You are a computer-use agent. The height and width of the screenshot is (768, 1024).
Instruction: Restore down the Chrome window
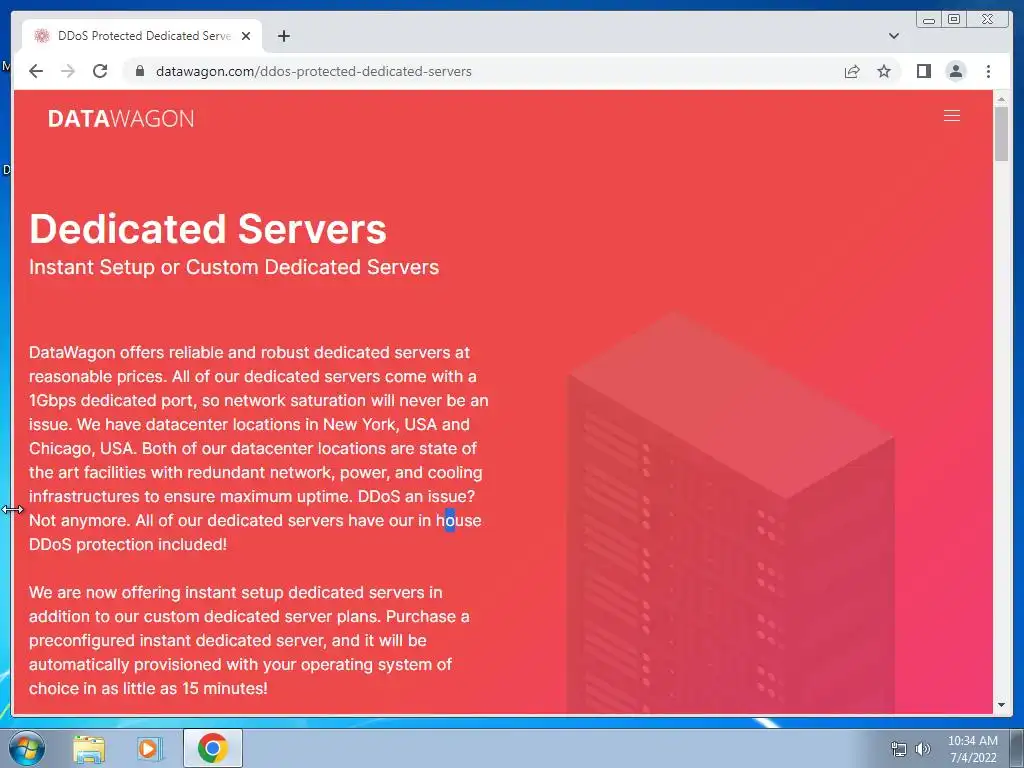coord(954,20)
